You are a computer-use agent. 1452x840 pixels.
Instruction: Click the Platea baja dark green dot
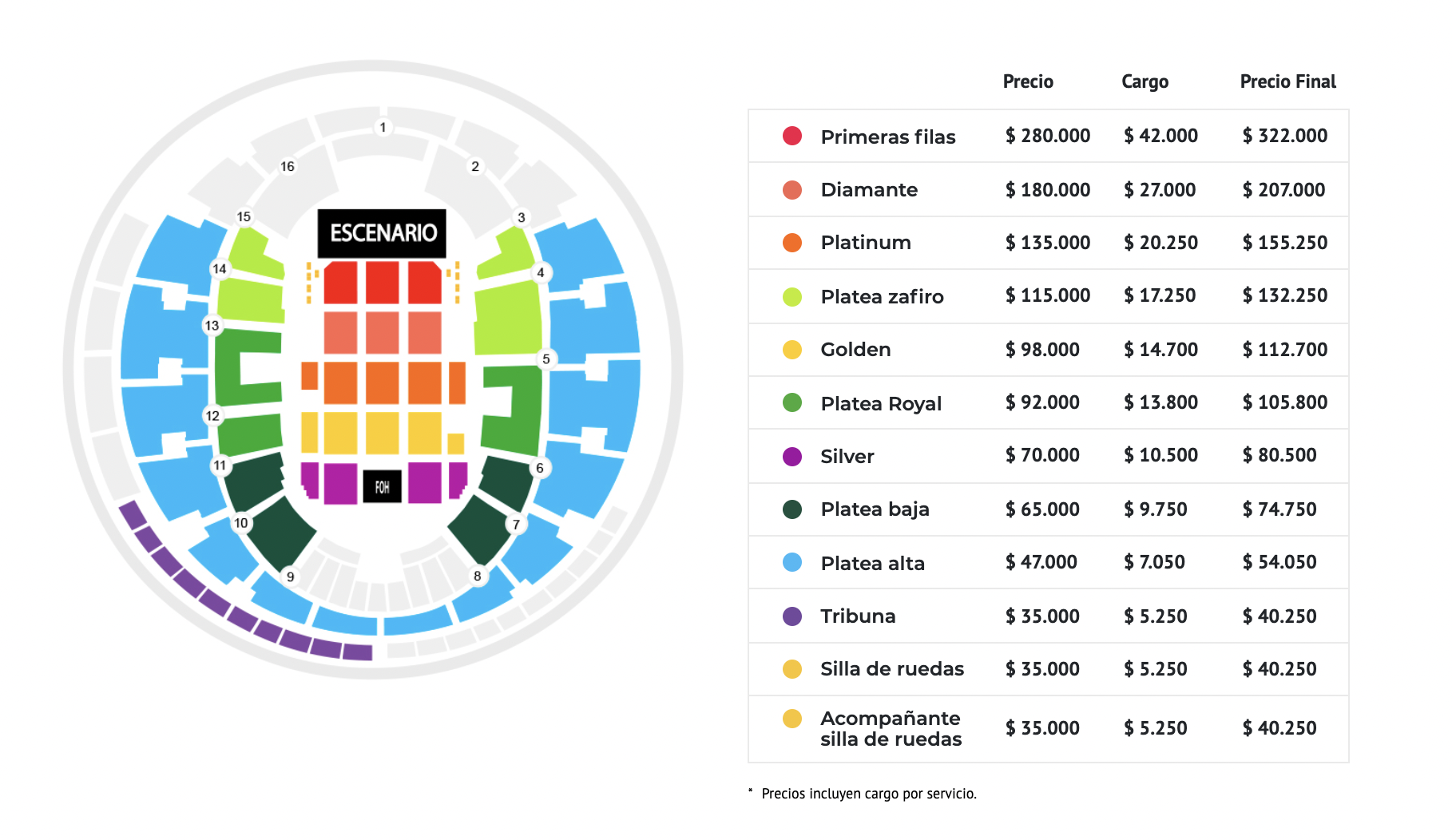(791, 509)
